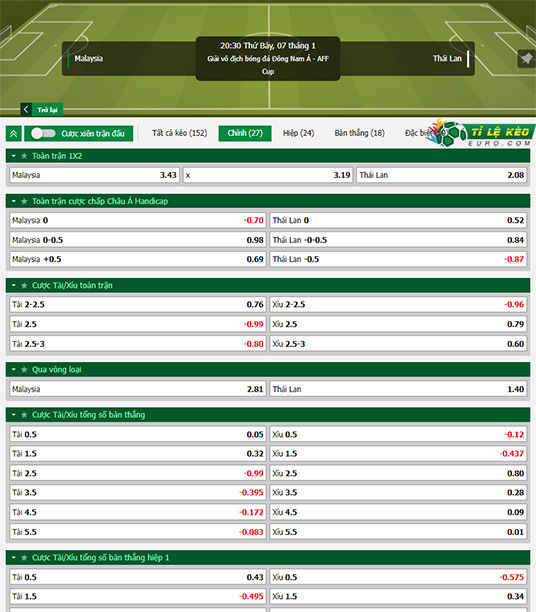Pick Tài 5.5 at -0.083
The height and width of the screenshot is (612, 536).
point(137,532)
